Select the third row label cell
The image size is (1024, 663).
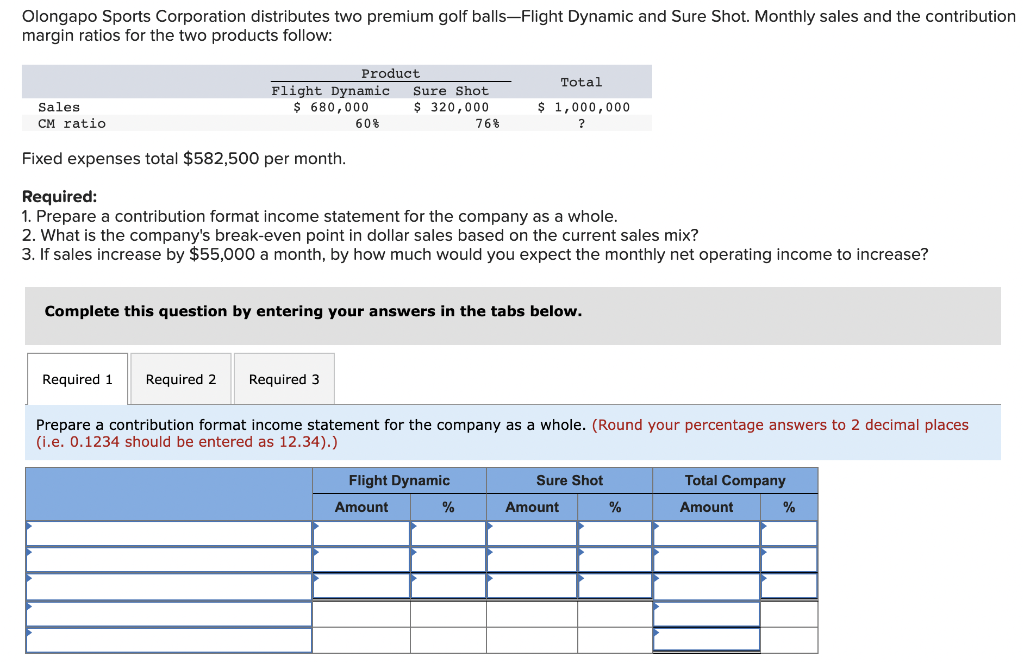(169, 587)
